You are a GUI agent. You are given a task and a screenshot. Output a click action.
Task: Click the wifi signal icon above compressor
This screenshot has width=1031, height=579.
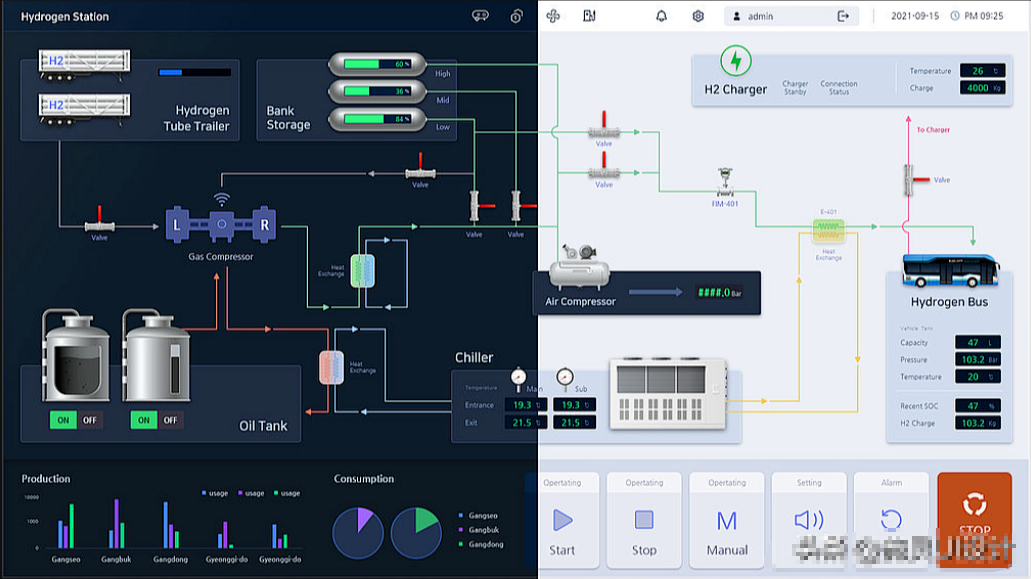tap(222, 198)
